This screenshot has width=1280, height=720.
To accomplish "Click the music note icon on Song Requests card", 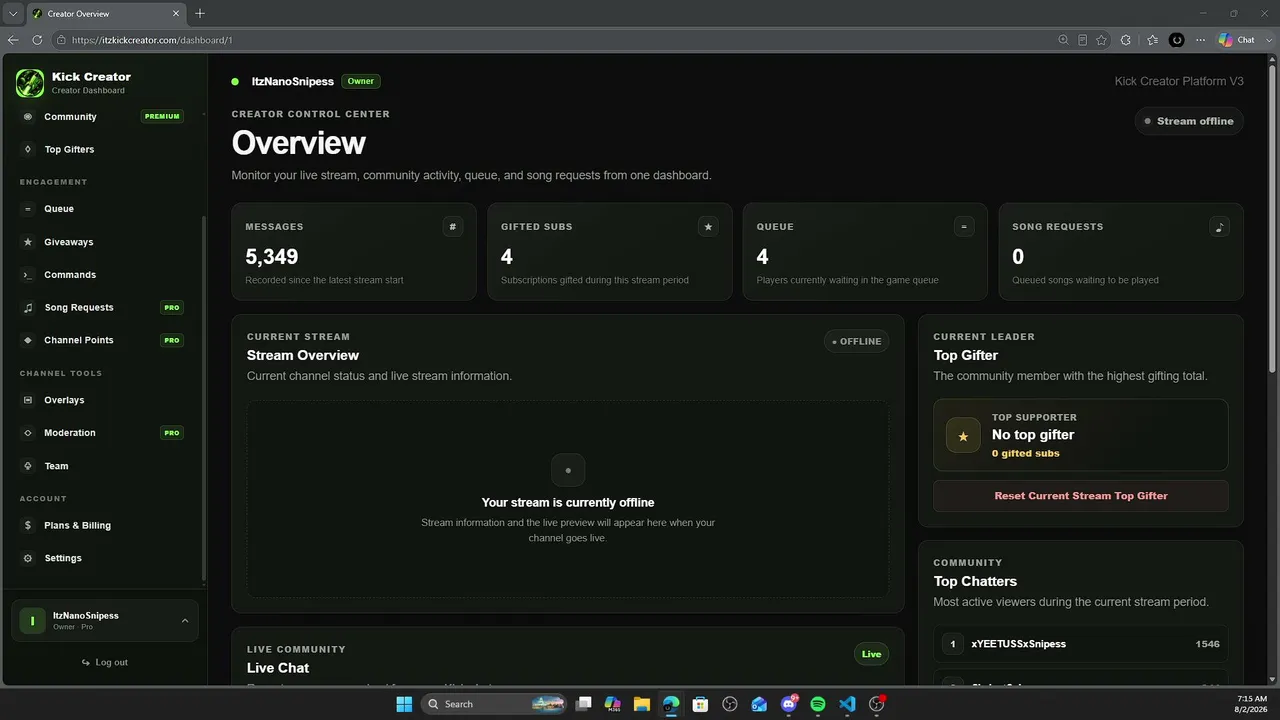I will tap(1219, 227).
